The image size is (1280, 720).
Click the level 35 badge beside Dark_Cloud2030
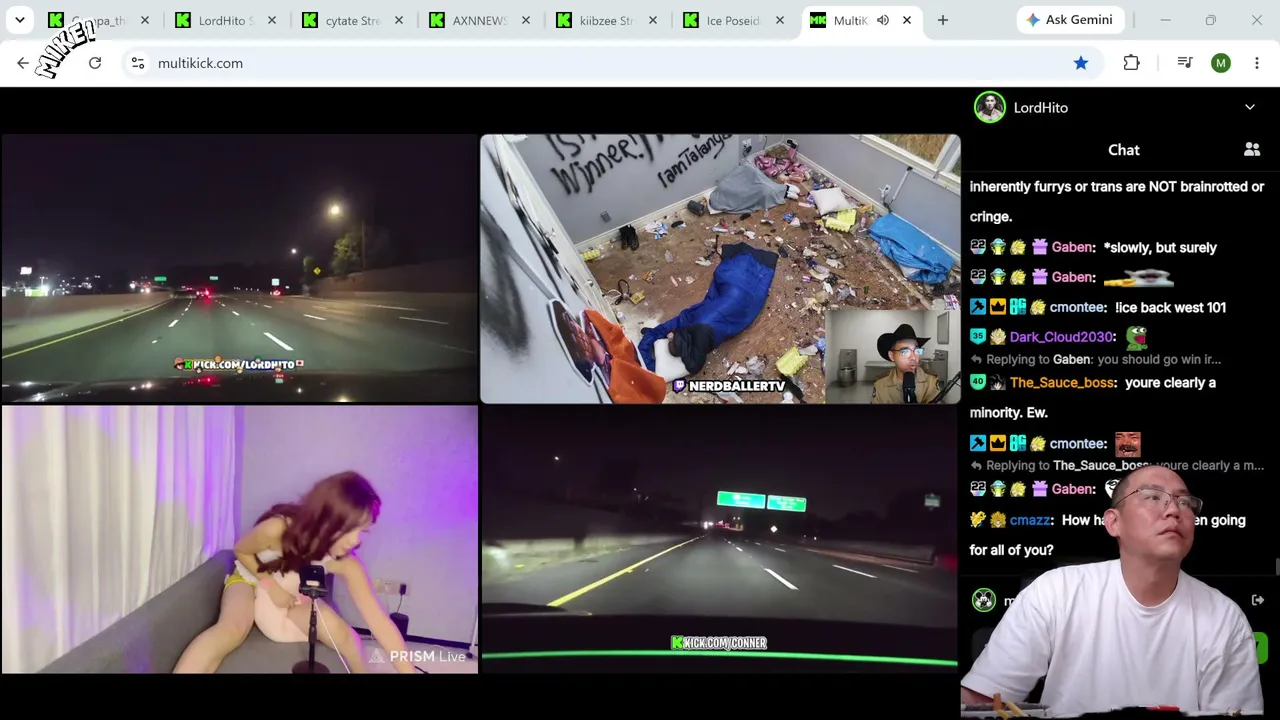[x=978, y=337]
